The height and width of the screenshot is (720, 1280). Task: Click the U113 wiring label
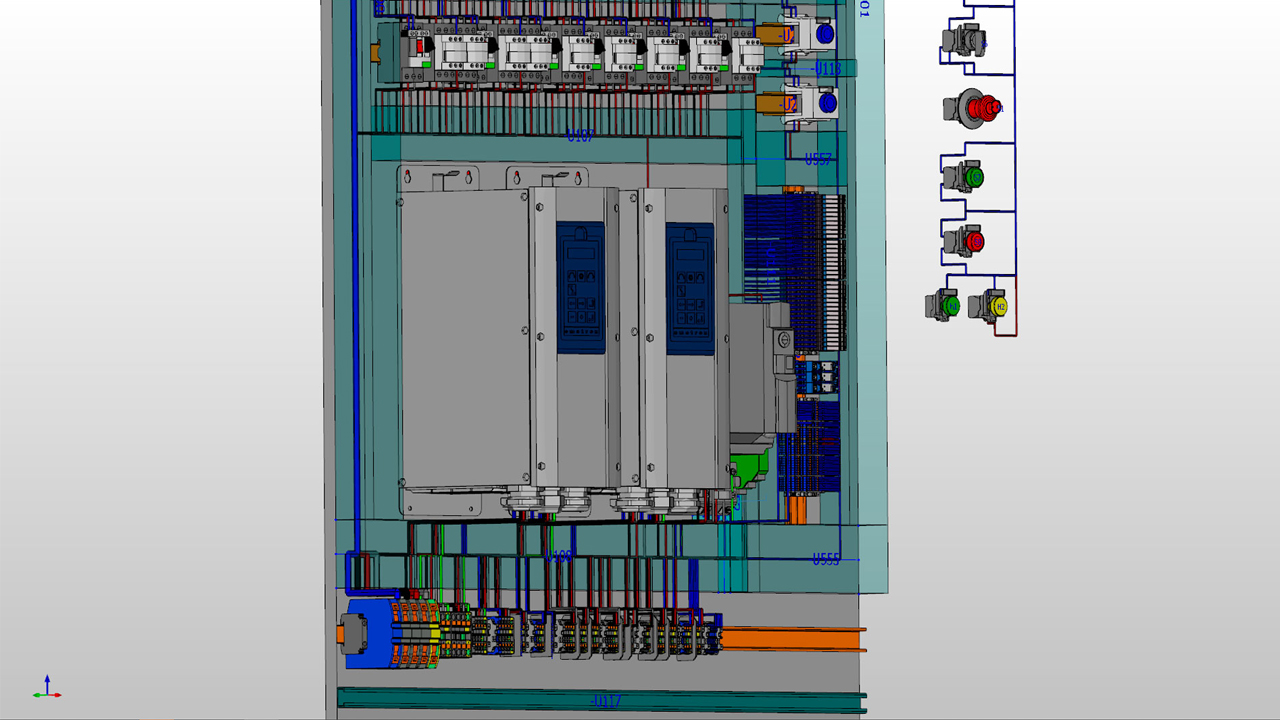(x=827, y=67)
